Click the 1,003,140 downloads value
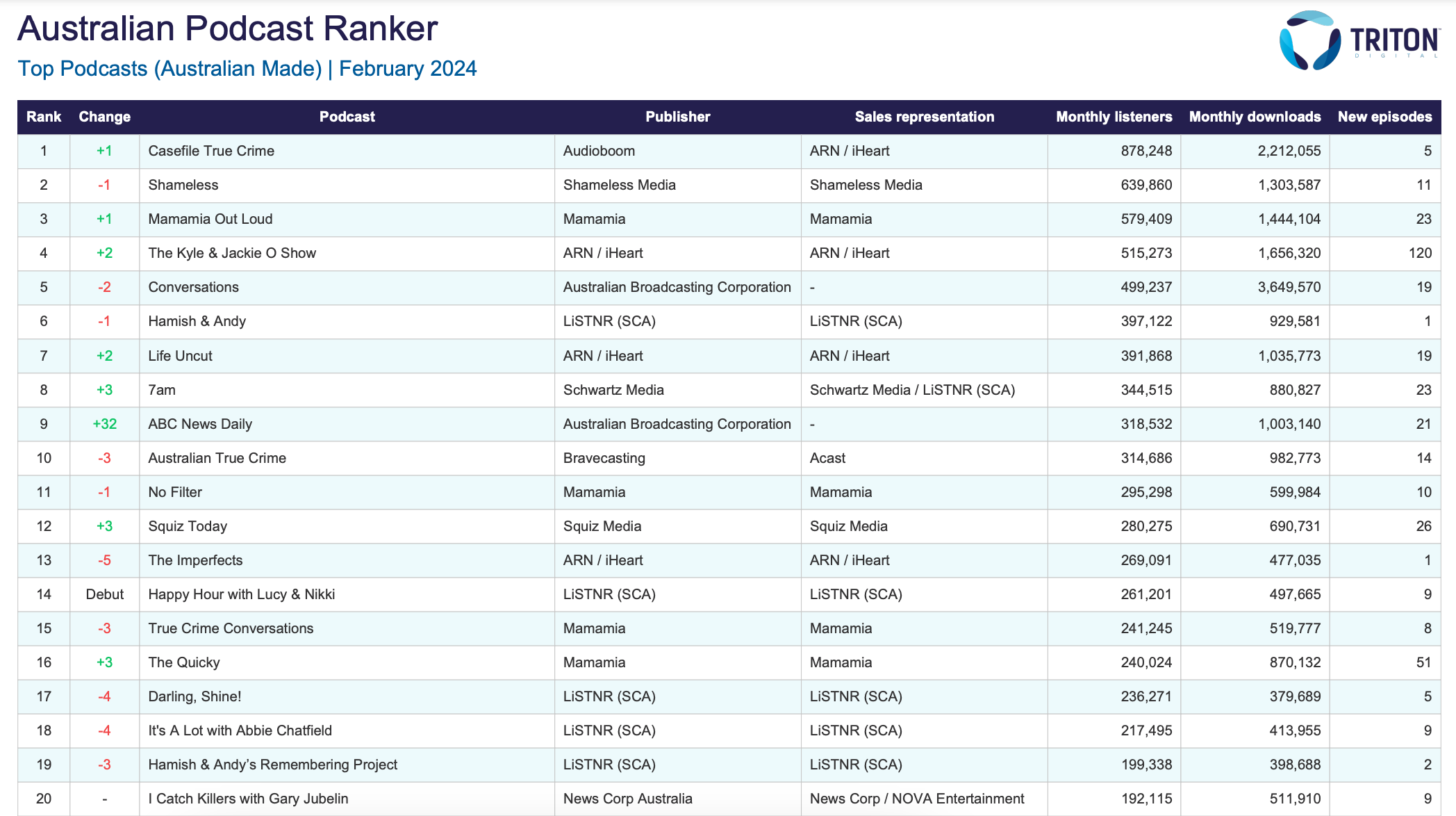 pos(1289,424)
